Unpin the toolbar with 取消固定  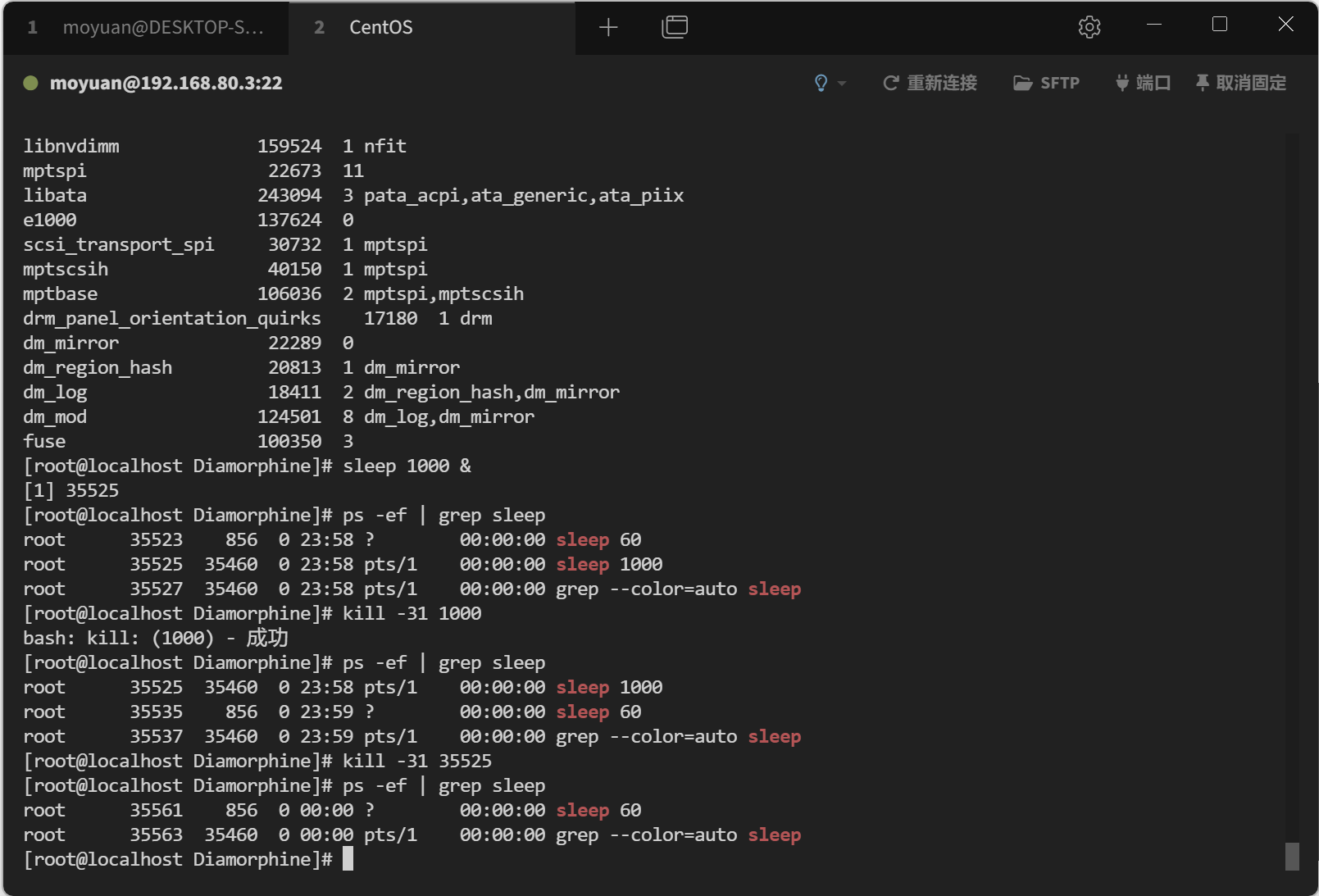[x=1240, y=83]
